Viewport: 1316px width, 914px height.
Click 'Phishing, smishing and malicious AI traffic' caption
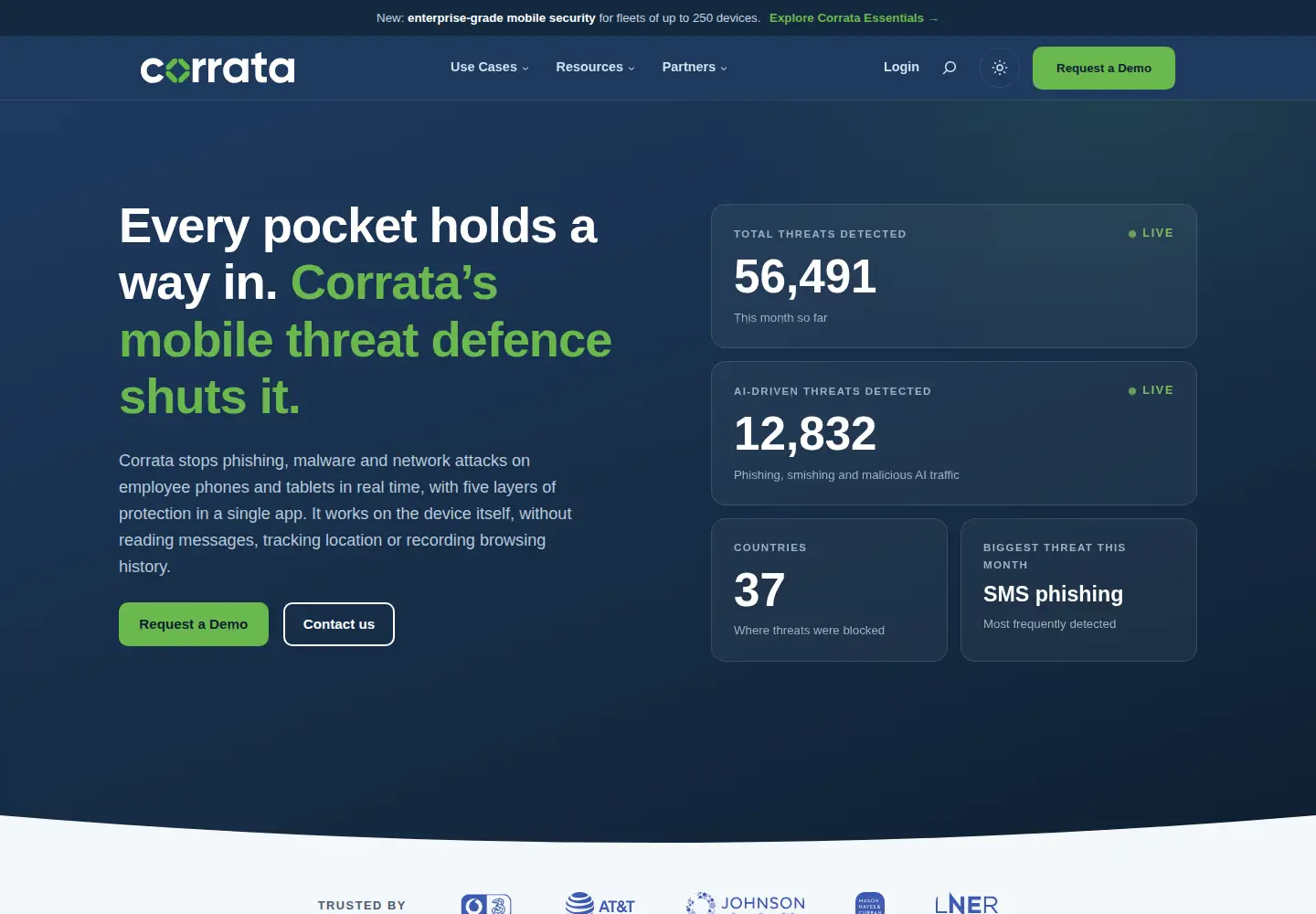(846, 475)
